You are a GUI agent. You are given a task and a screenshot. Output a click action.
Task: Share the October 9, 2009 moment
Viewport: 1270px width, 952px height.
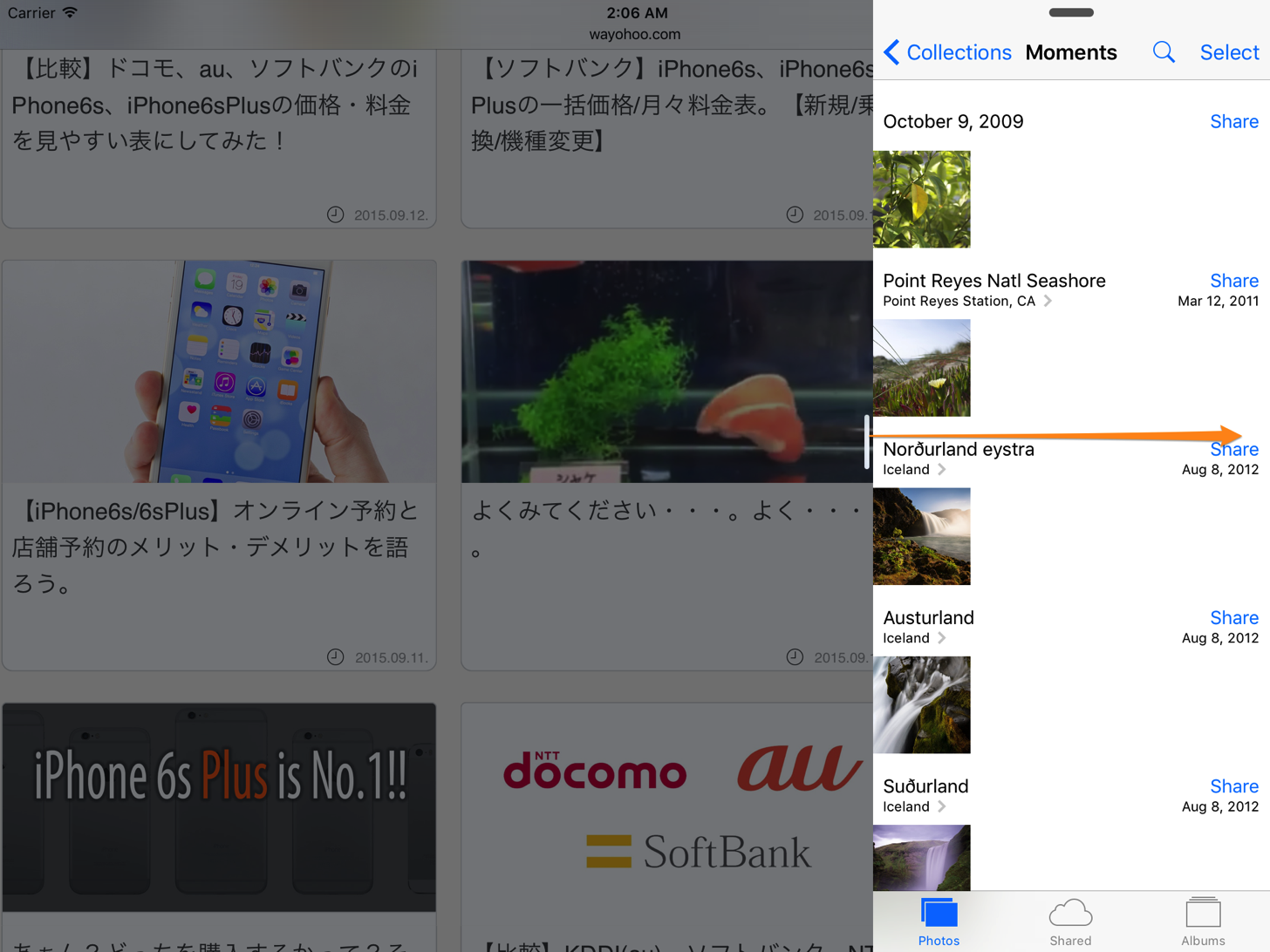click(1233, 121)
